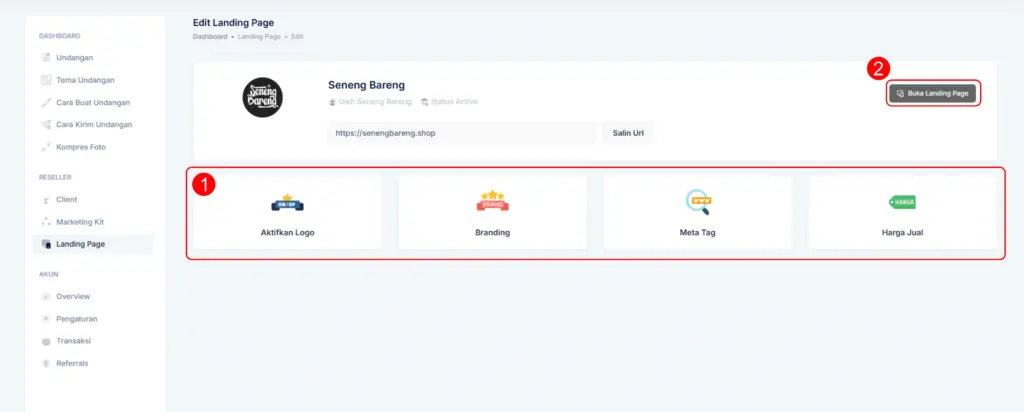Open Pengaturan settings in sidebar
The height and width of the screenshot is (412, 1024).
(76, 318)
